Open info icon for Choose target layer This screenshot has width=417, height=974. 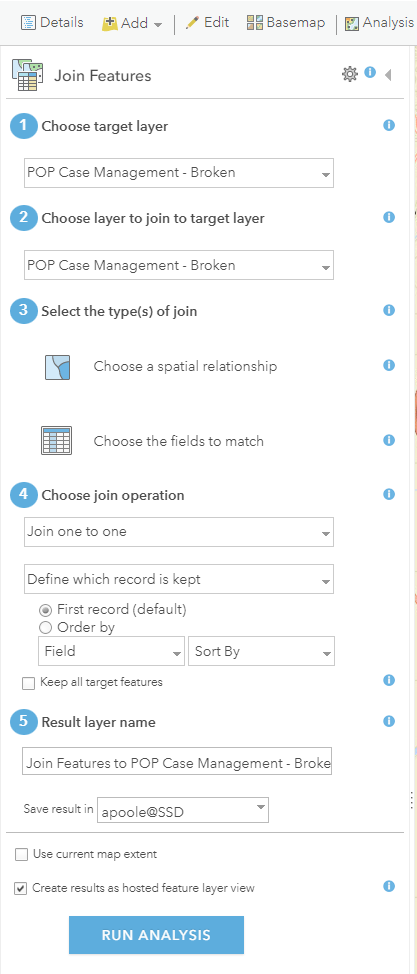[389, 125]
